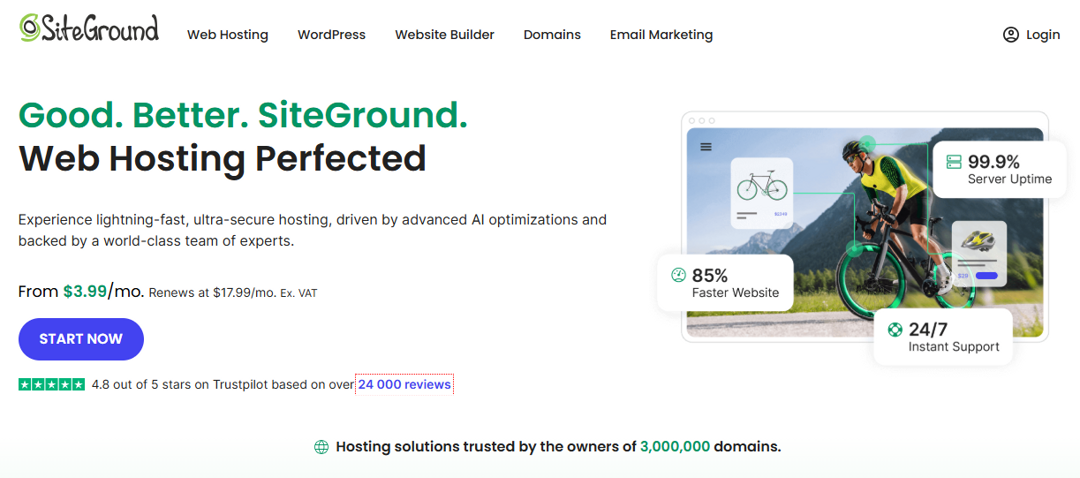Image resolution: width=1080 pixels, height=478 pixels.
Task: Click the Trustpilot green star rating
Action: coord(52,385)
